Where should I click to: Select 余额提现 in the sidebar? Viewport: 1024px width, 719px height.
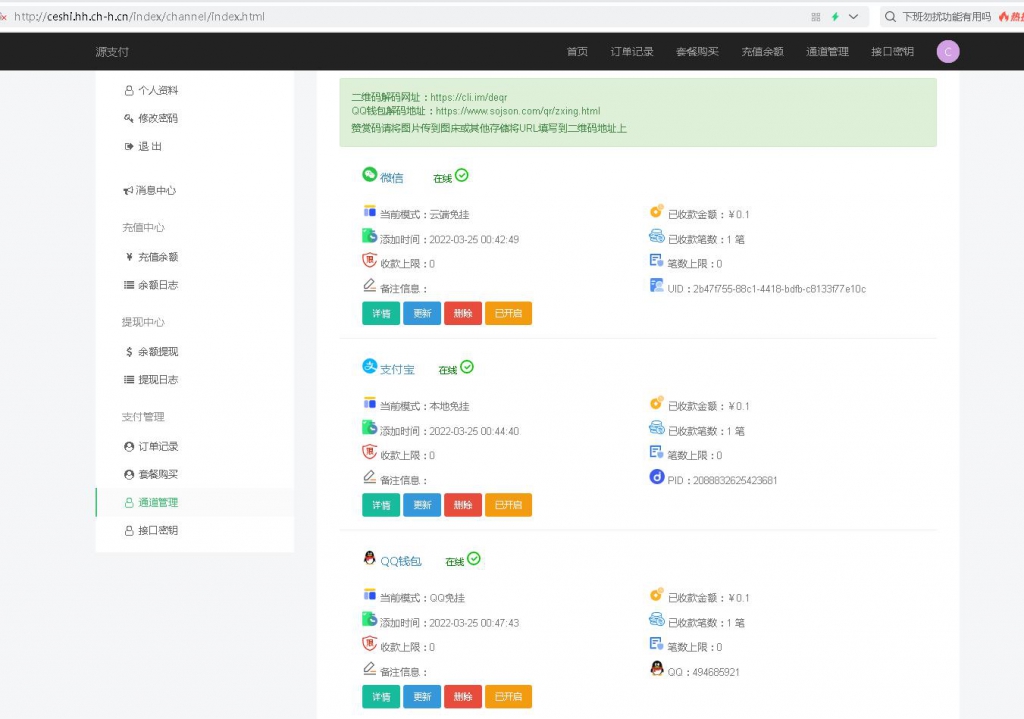coord(158,351)
